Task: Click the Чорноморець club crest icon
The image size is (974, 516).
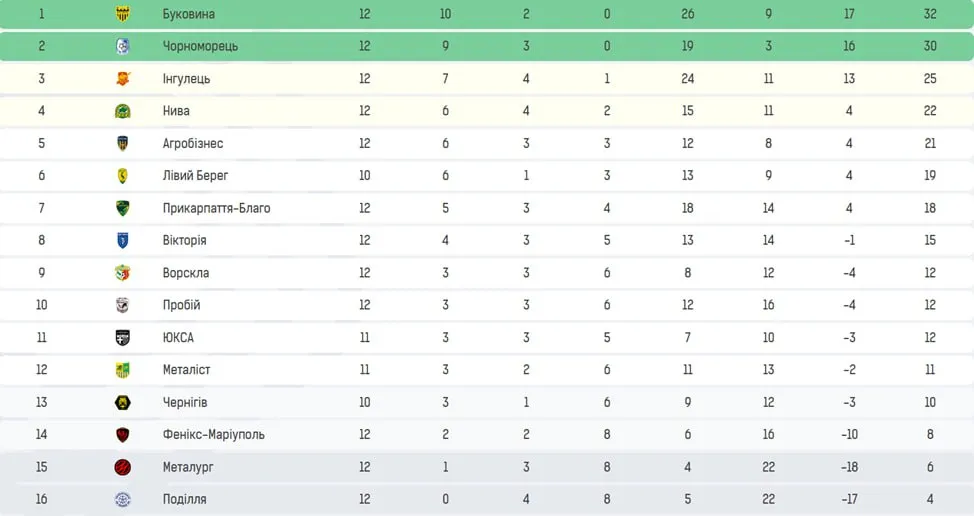Action: click(123, 46)
